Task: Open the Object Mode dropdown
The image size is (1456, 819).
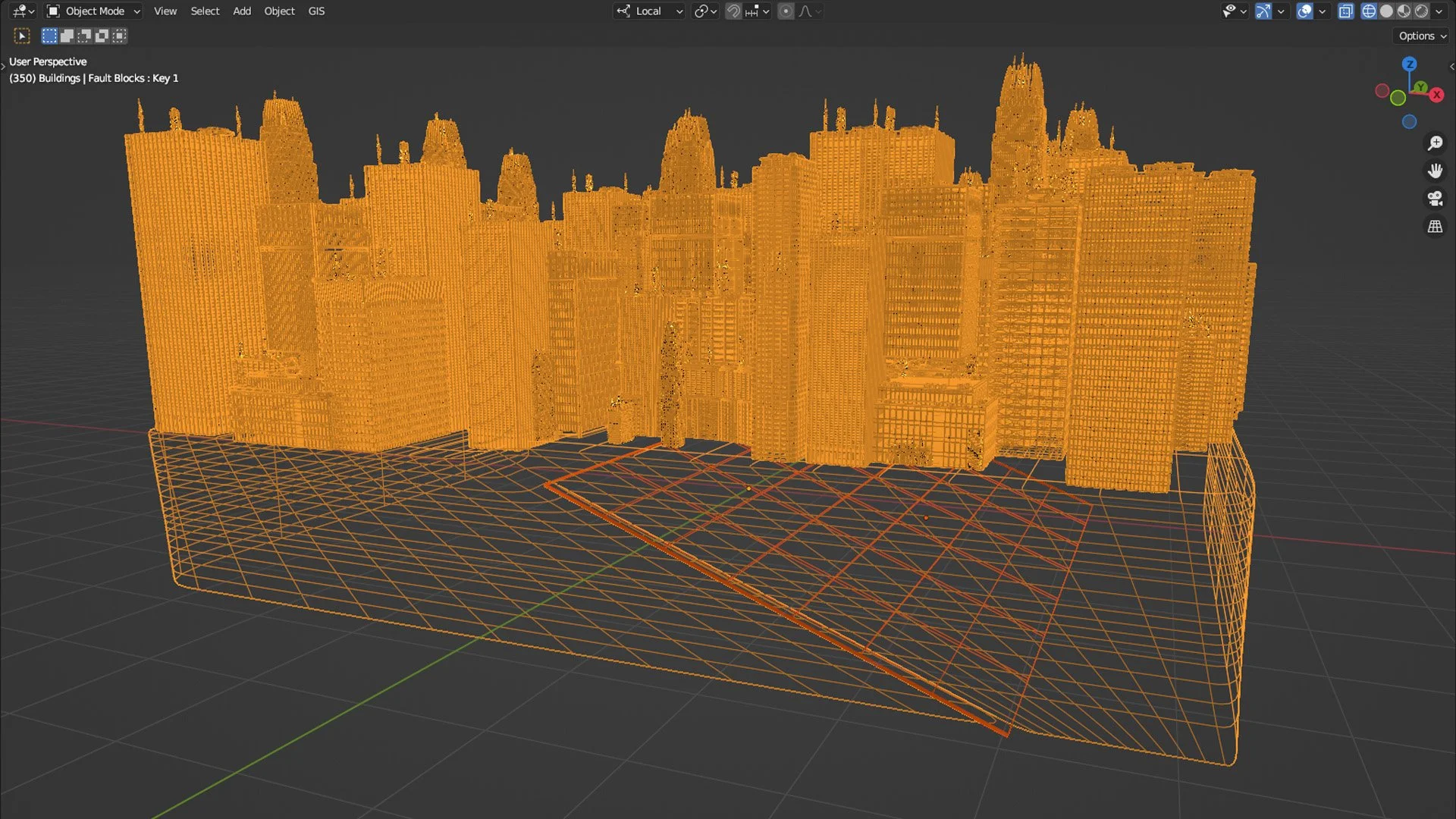Action: 94,11
